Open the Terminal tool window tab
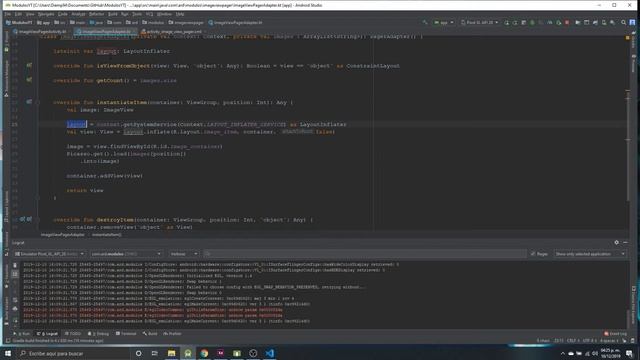640x360 pixels. [126, 333]
